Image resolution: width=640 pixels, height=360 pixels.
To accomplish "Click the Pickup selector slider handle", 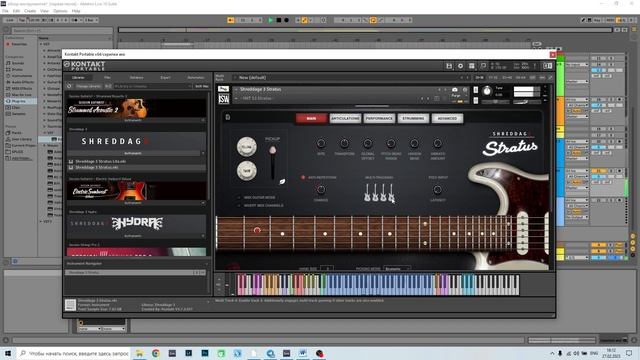I will pyautogui.click(x=272, y=151).
